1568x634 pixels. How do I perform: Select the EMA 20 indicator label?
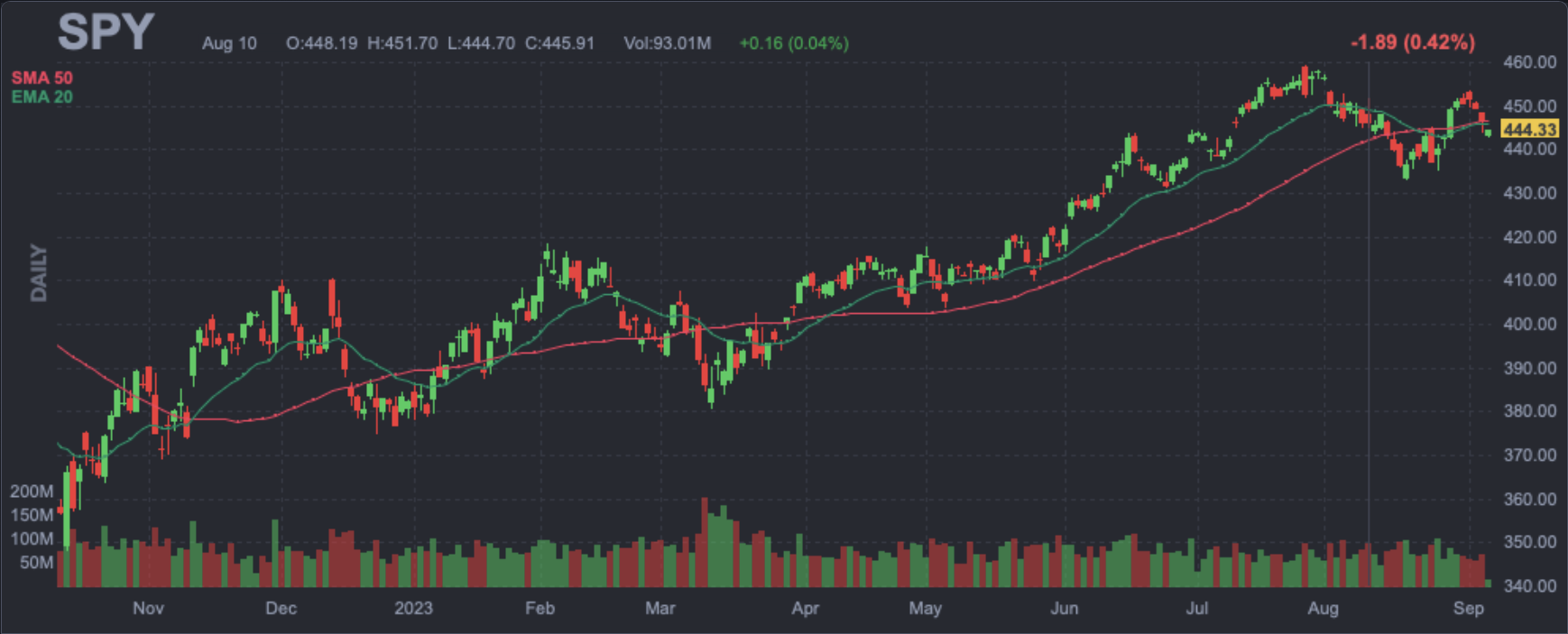(42, 96)
